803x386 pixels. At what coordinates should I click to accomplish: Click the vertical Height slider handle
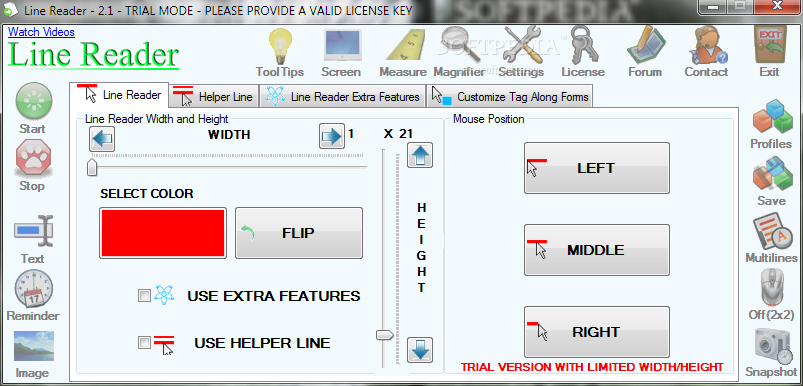385,335
